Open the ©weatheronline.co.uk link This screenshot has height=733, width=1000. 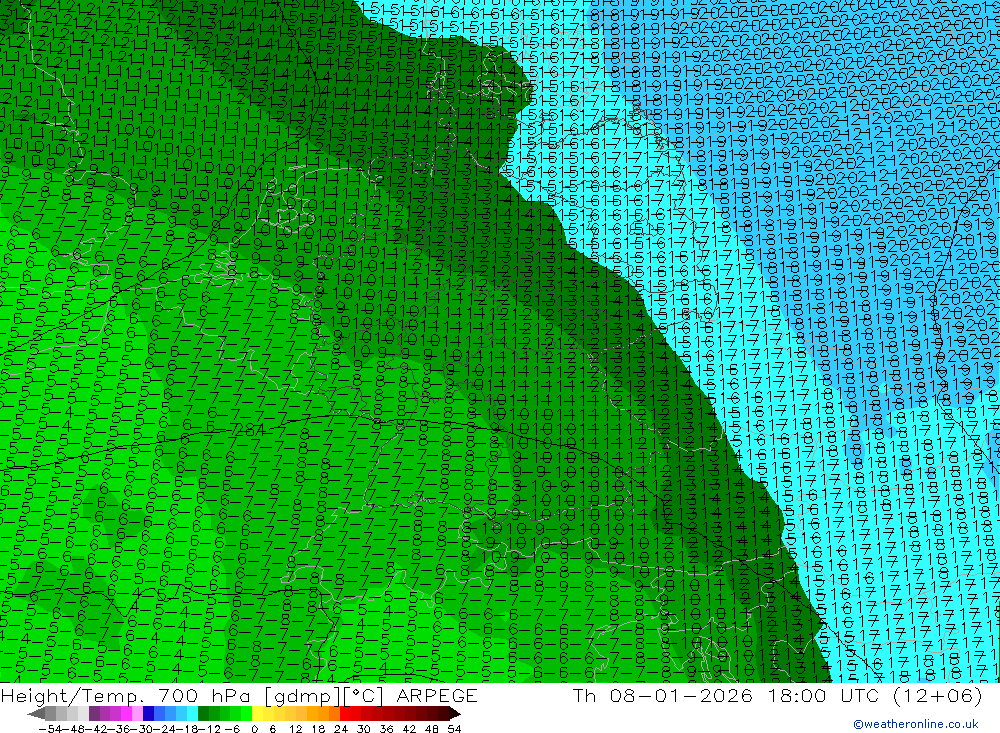(x=916, y=723)
